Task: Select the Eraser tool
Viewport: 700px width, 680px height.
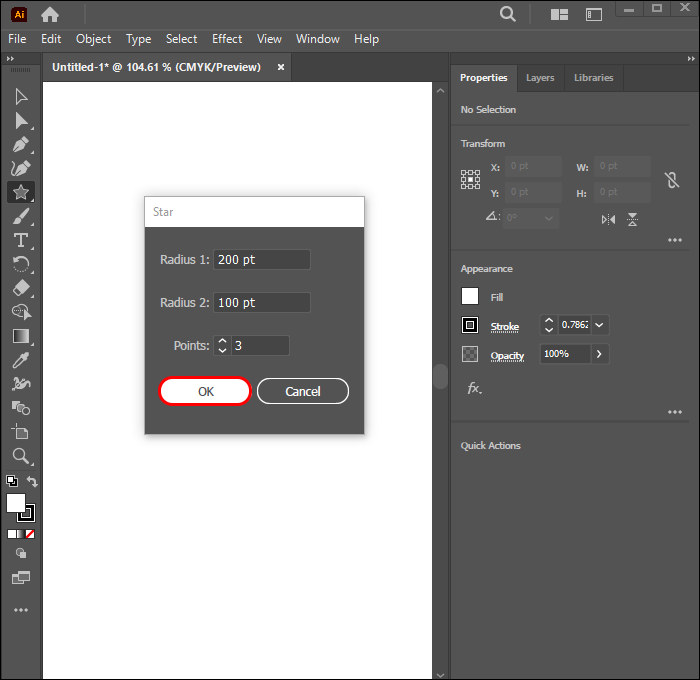Action: coord(21,288)
